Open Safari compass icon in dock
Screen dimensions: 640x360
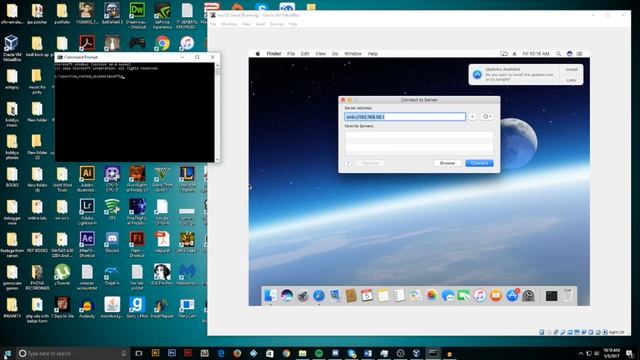click(319, 296)
